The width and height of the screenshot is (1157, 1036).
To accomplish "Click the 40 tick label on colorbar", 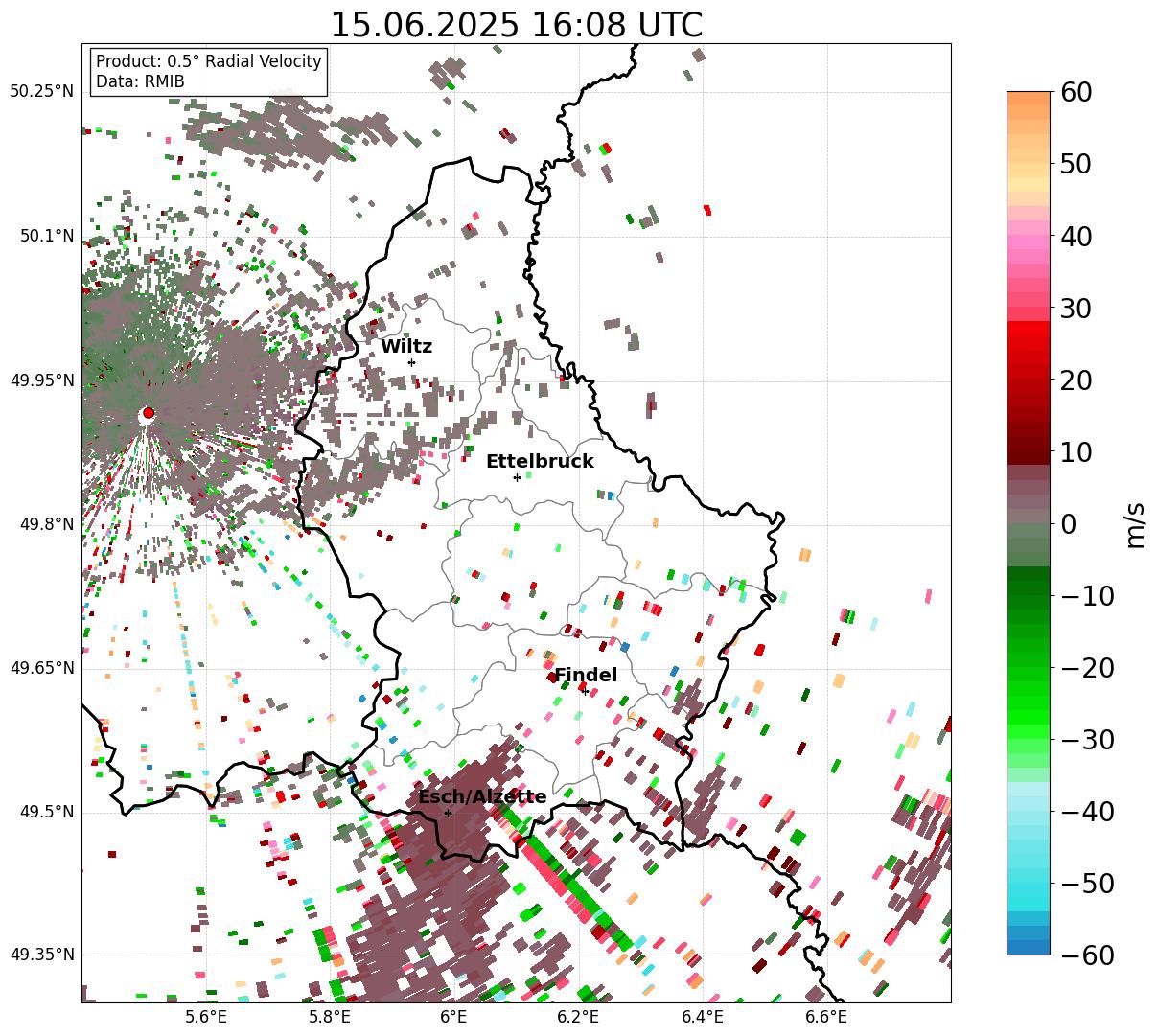I will (1077, 236).
